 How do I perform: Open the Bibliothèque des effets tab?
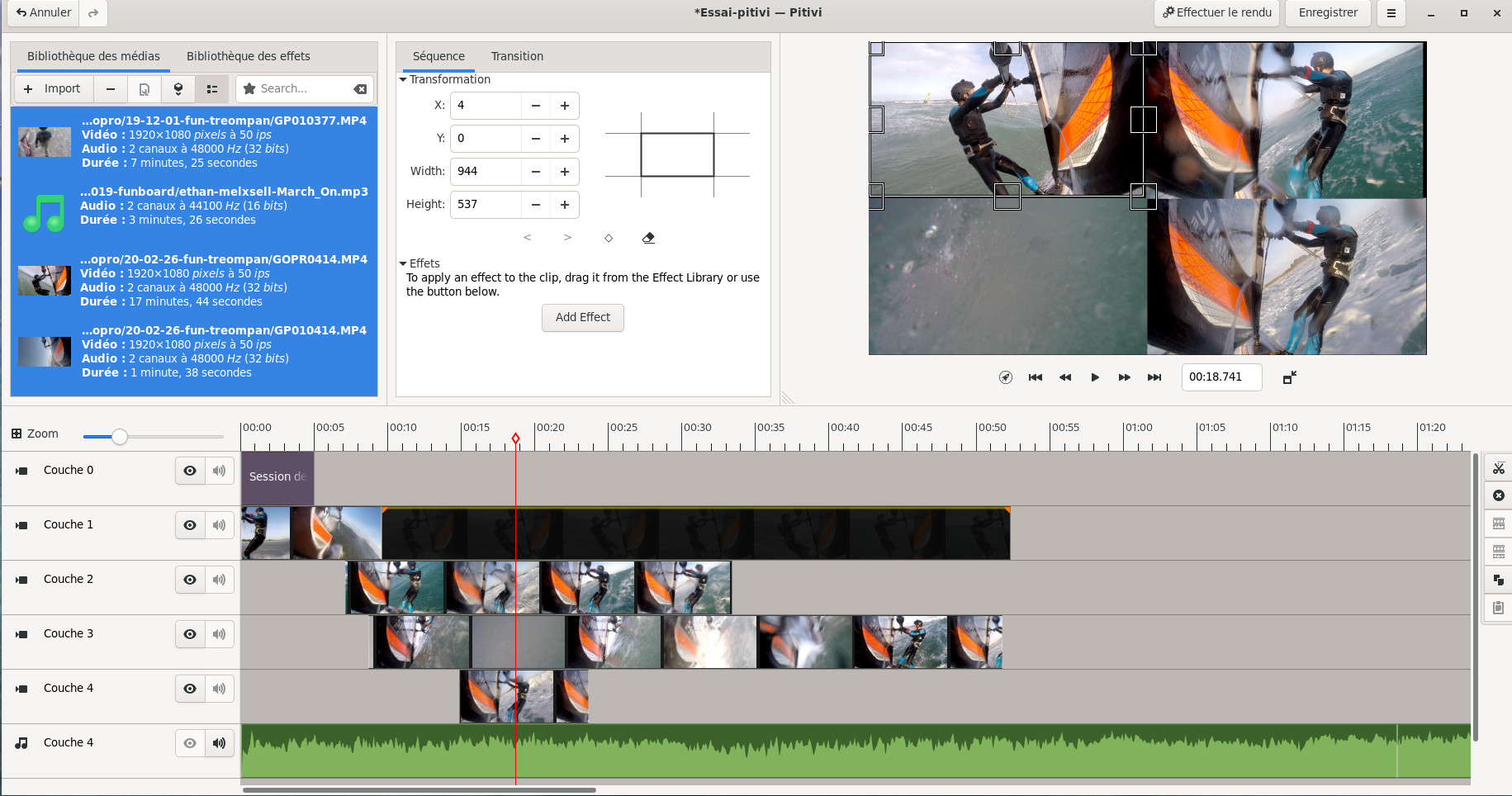[248, 56]
